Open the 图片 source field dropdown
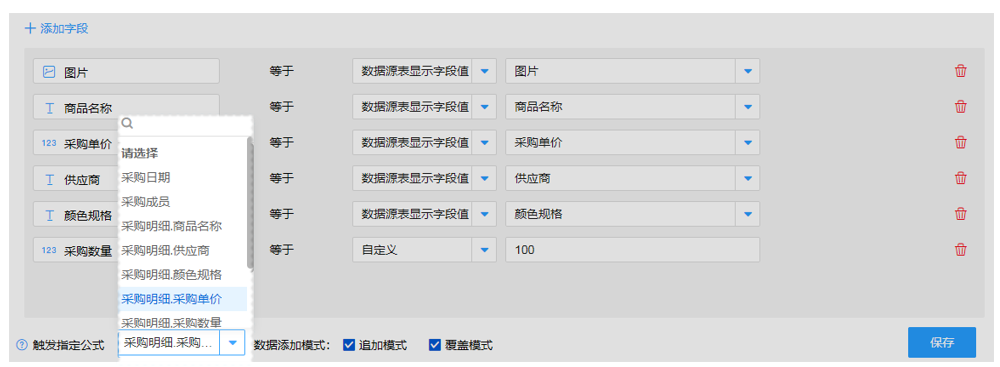The width and height of the screenshot is (1000, 367). [747, 71]
